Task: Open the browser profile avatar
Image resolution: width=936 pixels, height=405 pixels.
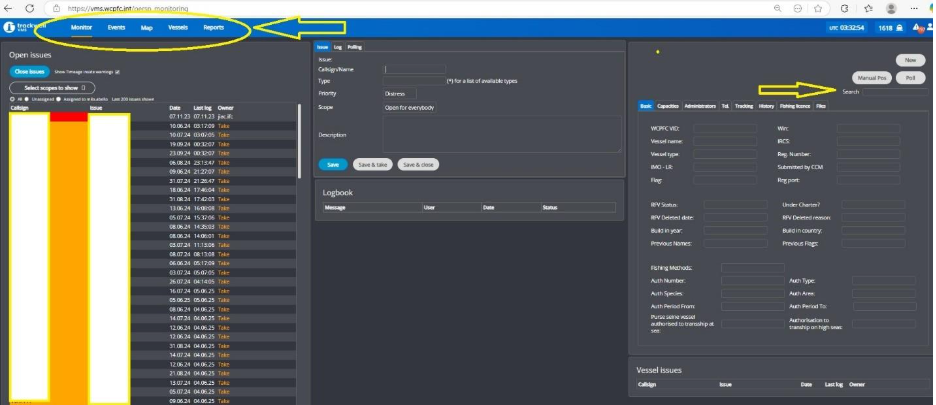Action: tap(891, 8)
